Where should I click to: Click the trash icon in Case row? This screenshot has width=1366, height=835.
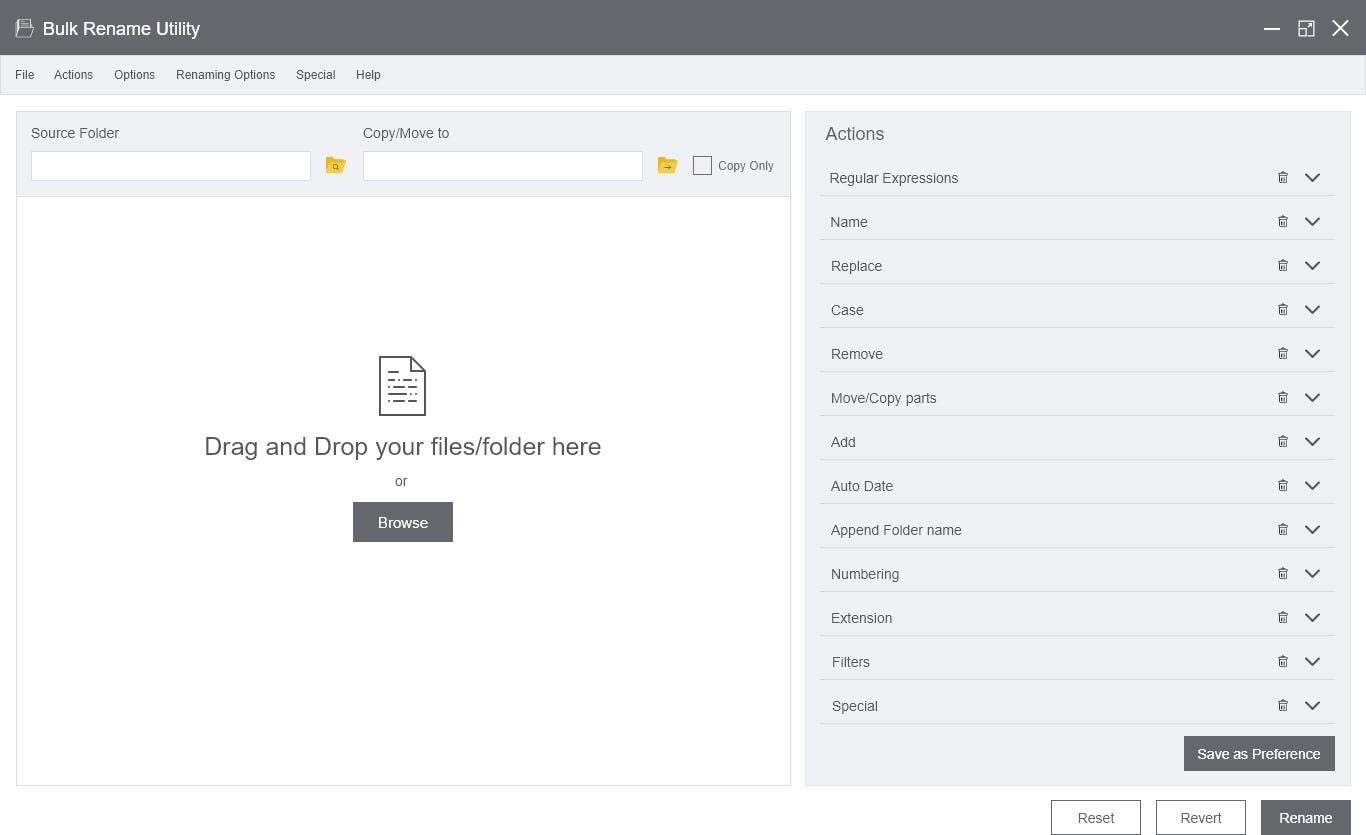[1283, 309]
